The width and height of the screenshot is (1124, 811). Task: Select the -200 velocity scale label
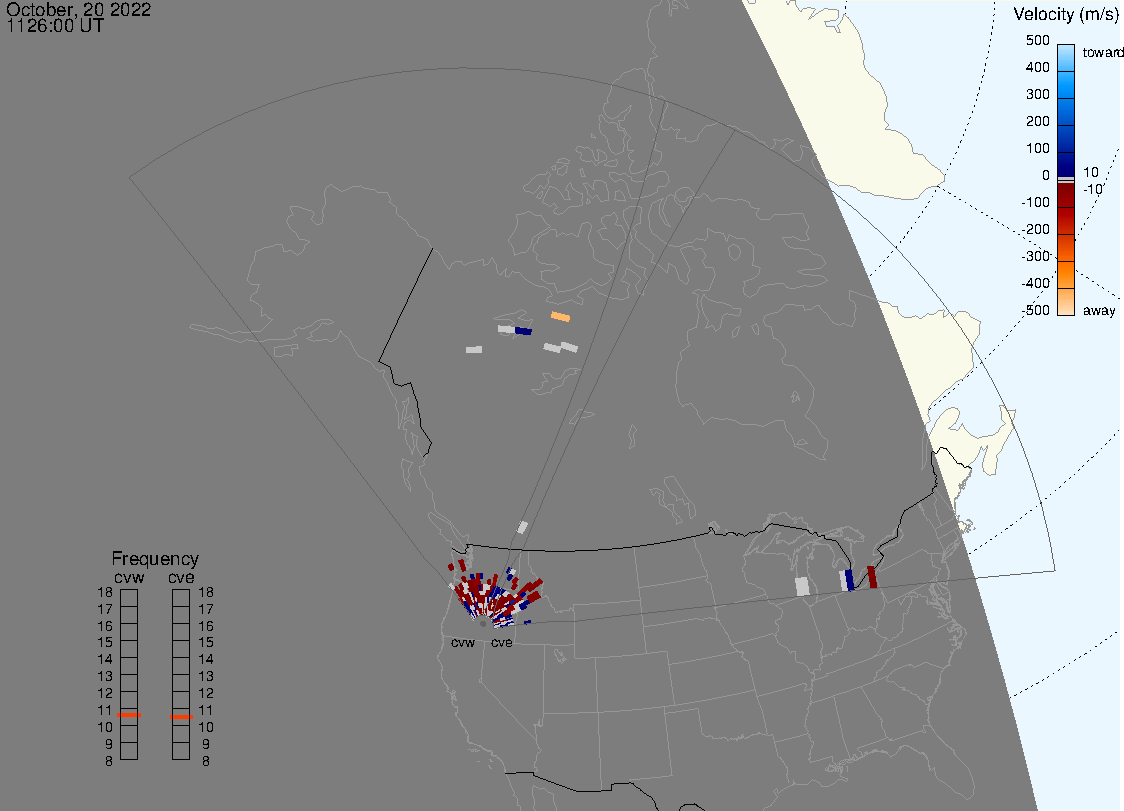tap(1035, 229)
